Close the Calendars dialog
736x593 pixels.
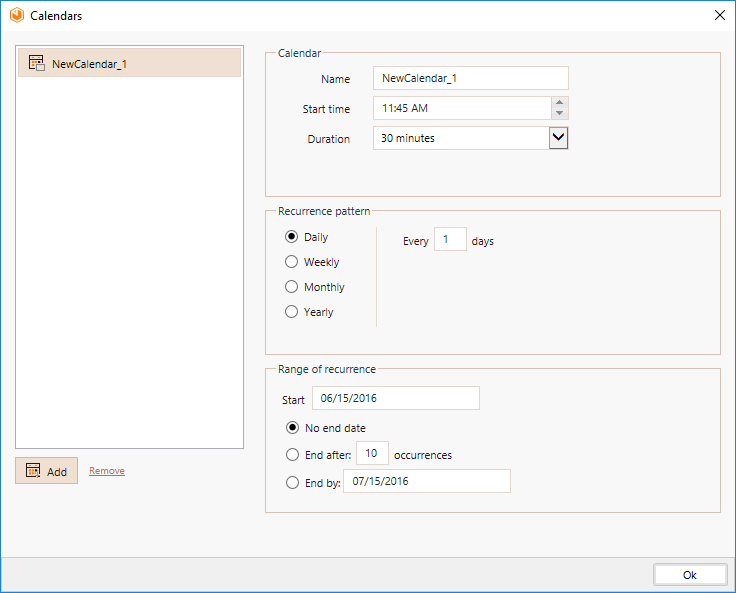720,15
